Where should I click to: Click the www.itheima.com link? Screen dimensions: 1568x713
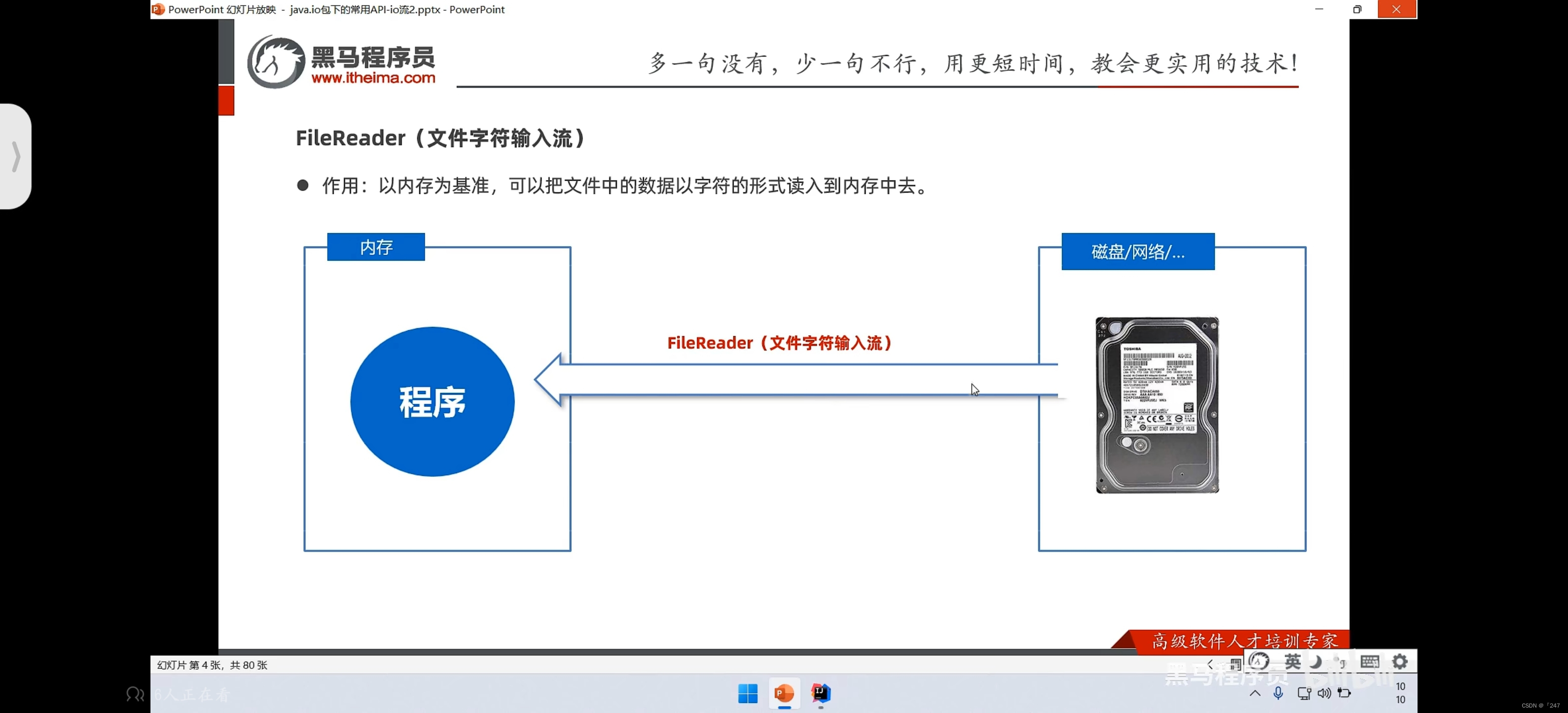(373, 78)
